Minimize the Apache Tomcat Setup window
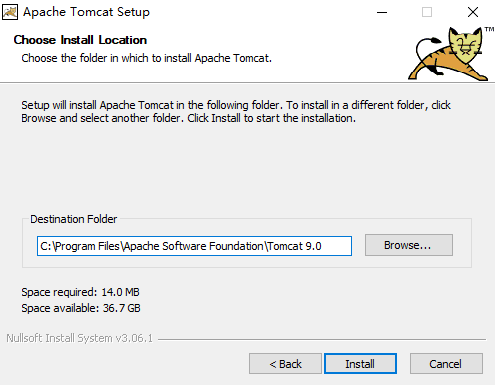The width and height of the screenshot is (495, 385). [382, 12]
